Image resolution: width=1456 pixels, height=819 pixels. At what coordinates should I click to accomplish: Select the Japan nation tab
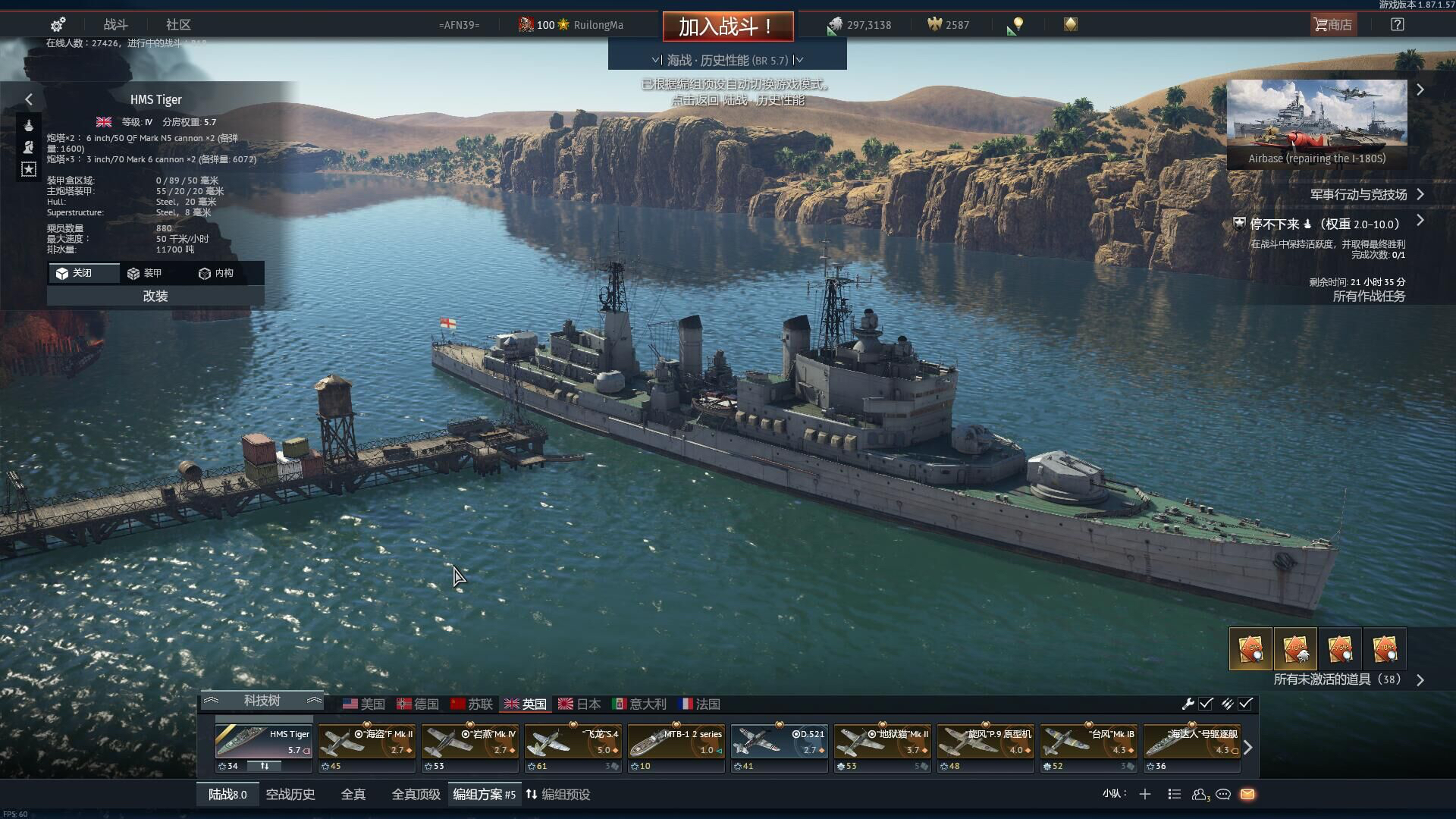pos(580,704)
